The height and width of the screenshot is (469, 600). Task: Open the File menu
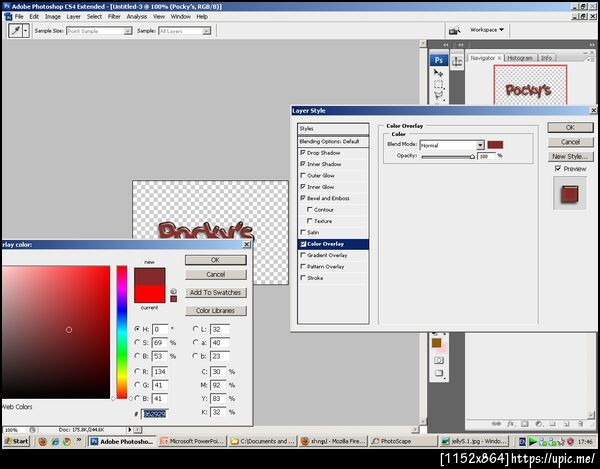(x=19, y=16)
